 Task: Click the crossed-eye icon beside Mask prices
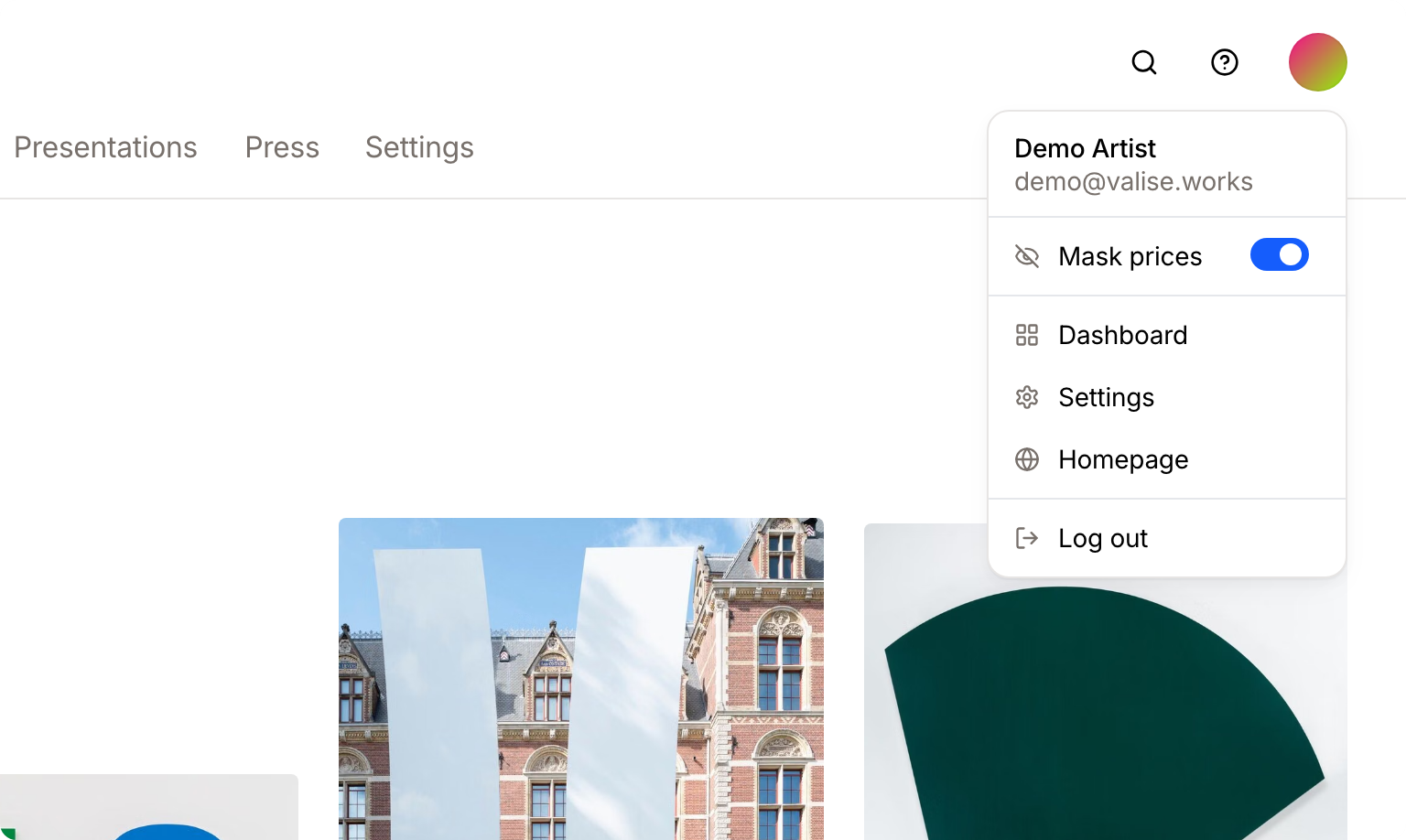(x=1027, y=256)
